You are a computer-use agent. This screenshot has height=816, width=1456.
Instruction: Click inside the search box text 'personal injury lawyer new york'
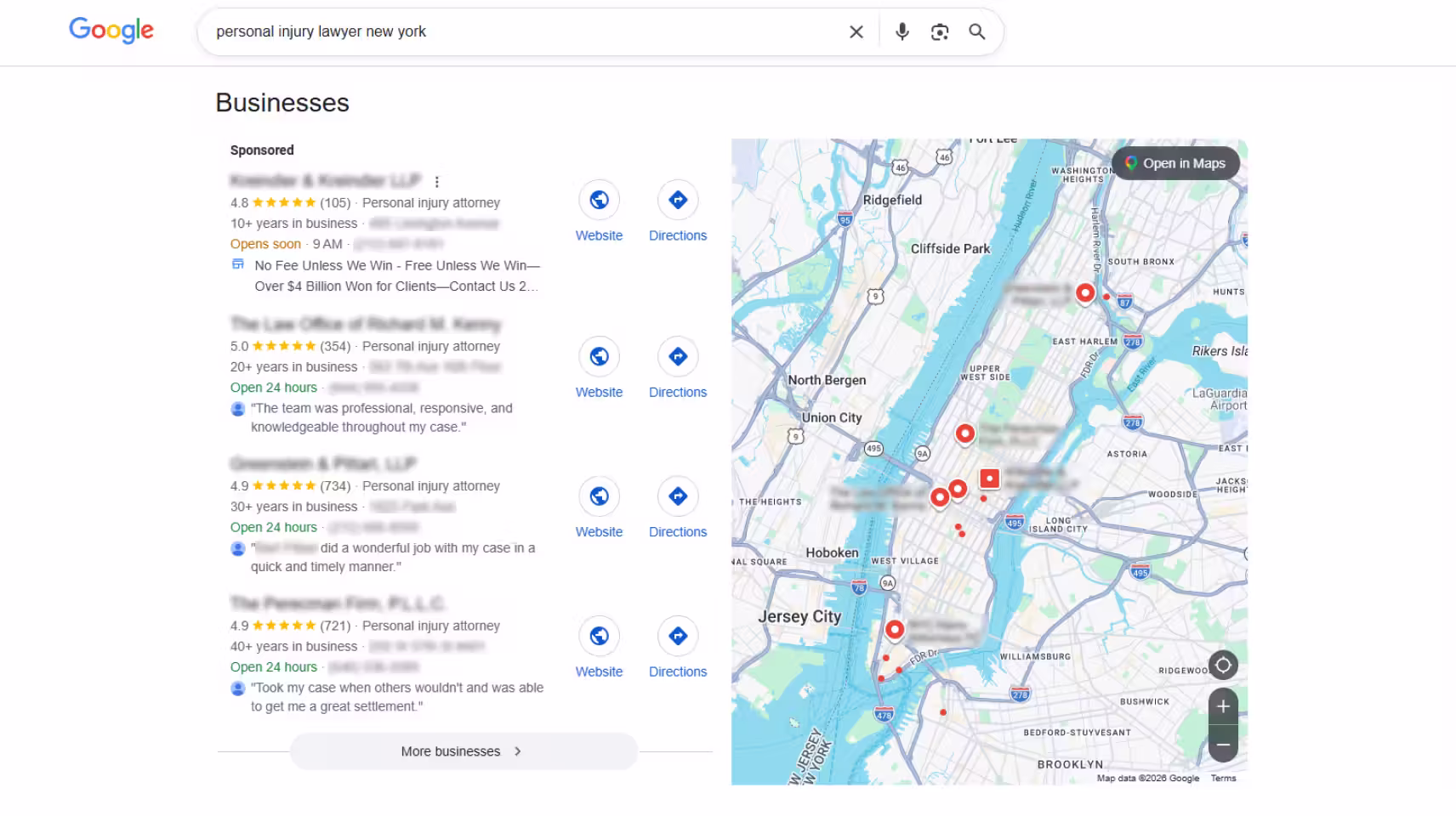321,31
